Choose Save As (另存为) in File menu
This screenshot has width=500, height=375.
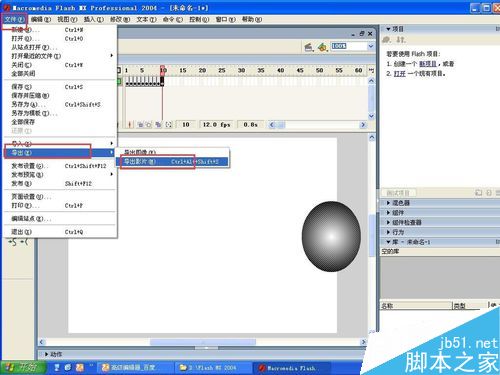pyautogui.click(x=59, y=104)
